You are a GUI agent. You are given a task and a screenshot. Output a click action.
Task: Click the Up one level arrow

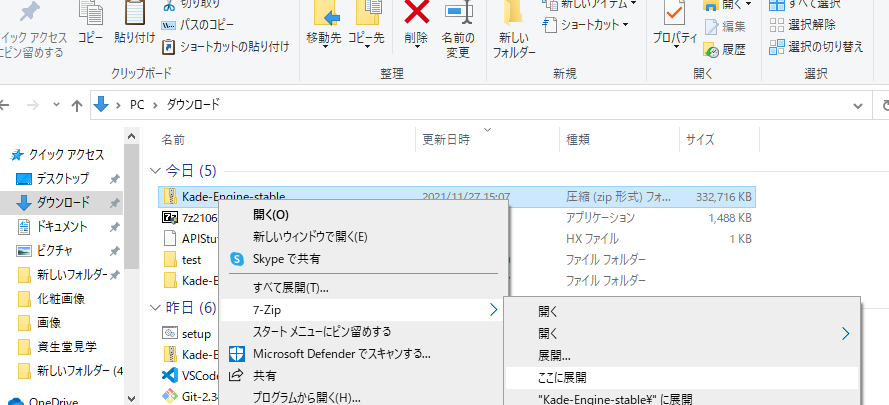(77, 105)
